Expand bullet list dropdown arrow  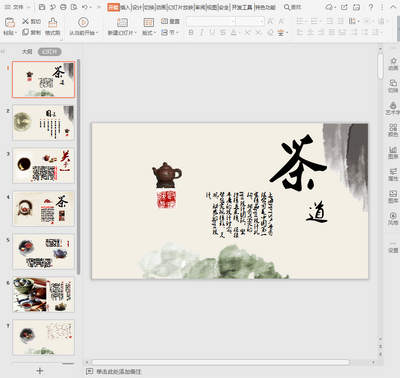click(306, 22)
